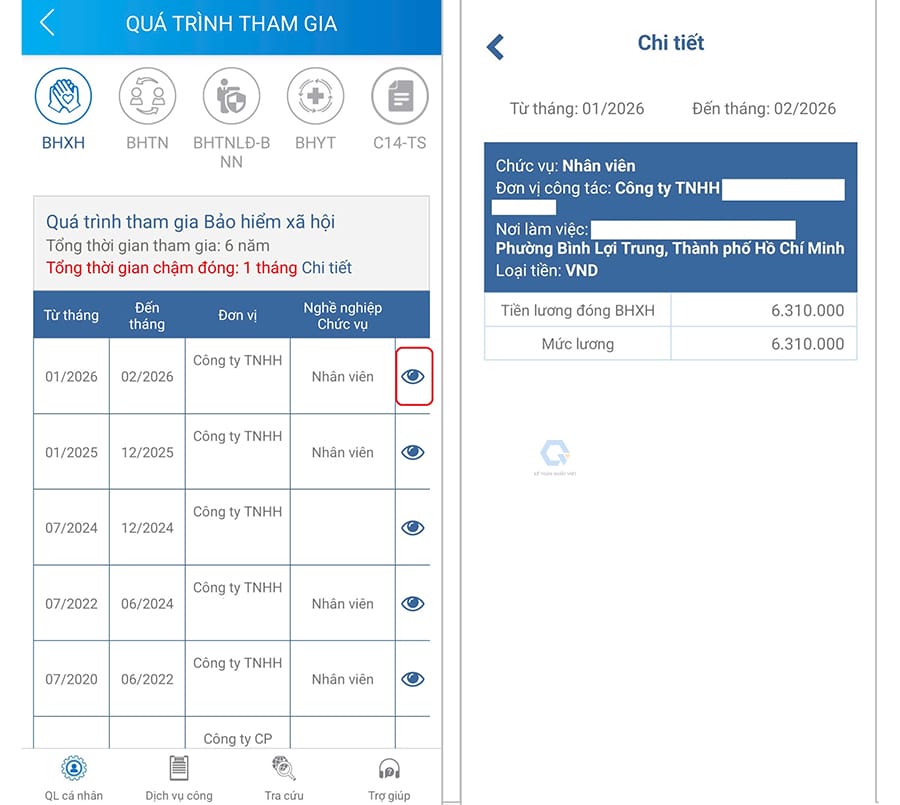Open the Trợ giúp help tab

click(389, 769)
